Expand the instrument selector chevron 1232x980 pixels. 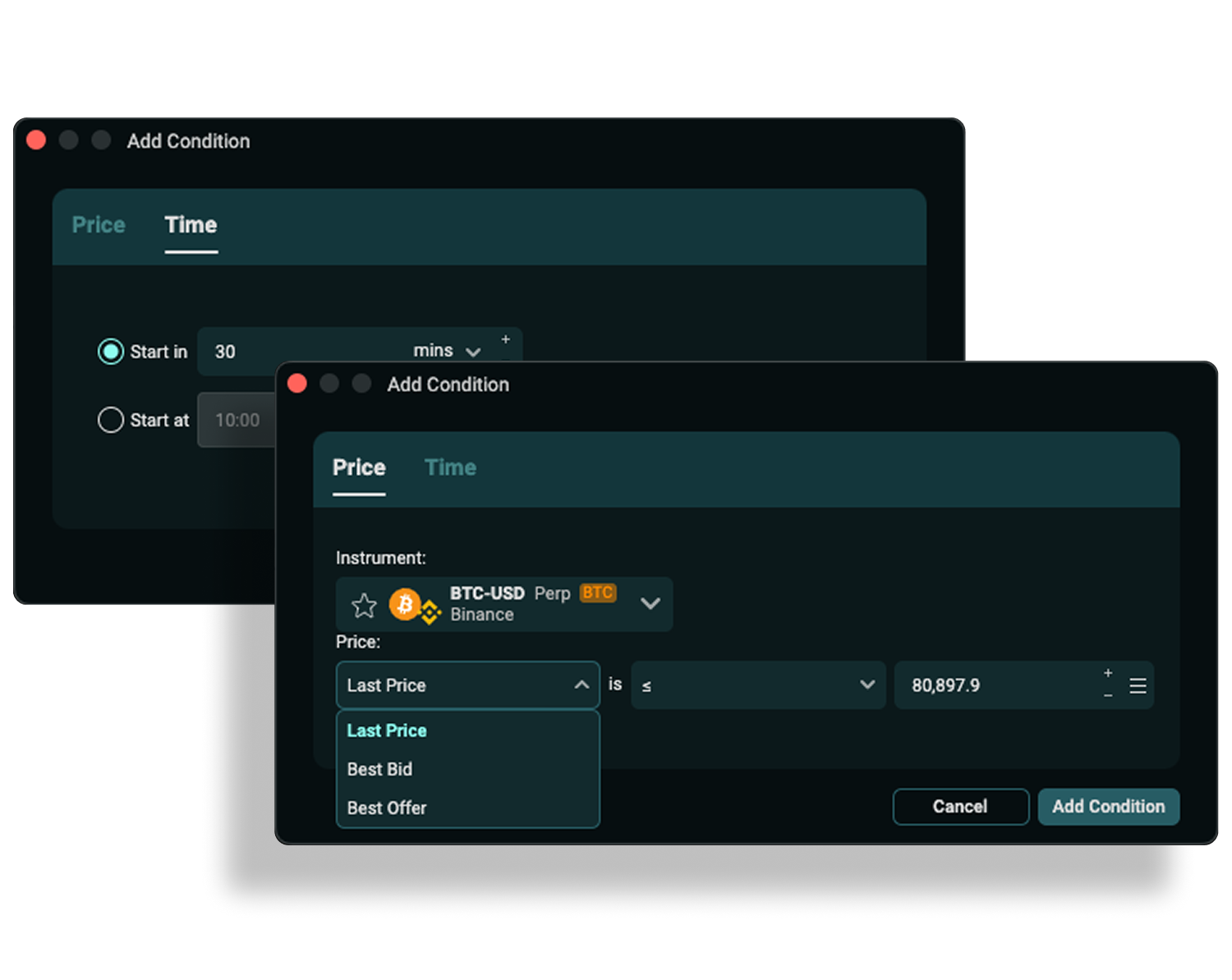[x=650, y=604]
